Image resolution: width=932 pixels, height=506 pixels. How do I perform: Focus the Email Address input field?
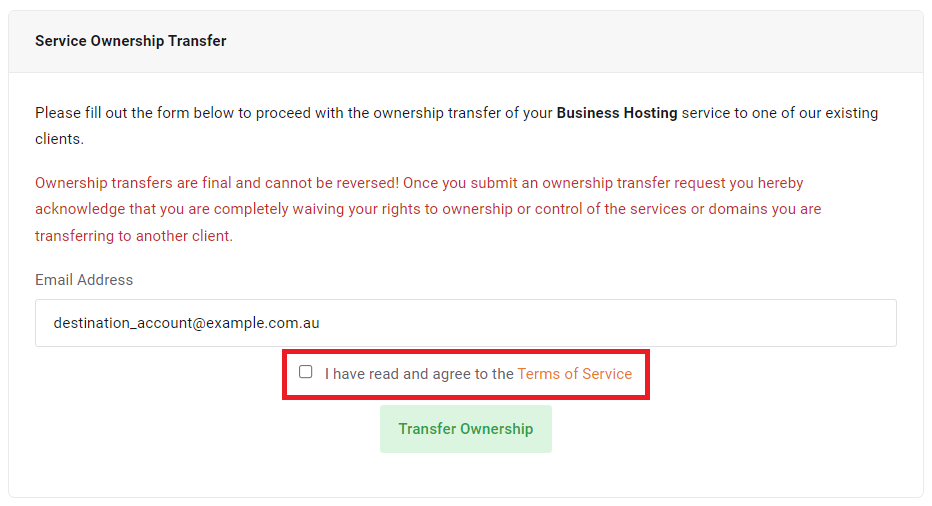pos(465,323)
